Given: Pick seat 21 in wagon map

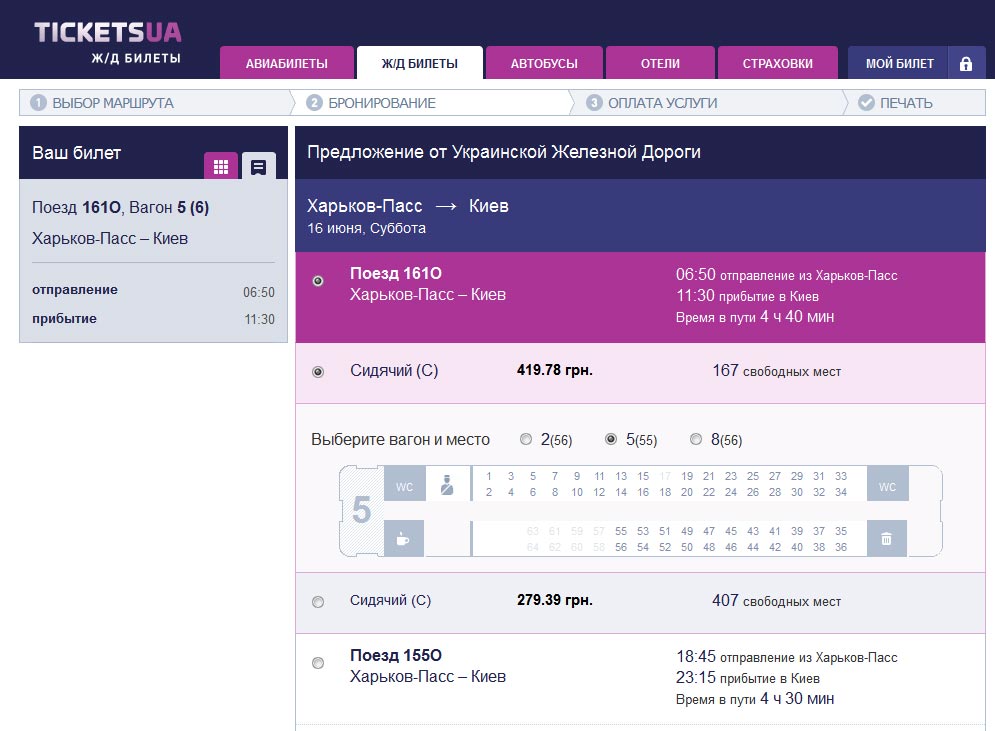Looking at the screenshot, I should click(x=709, y=476).
